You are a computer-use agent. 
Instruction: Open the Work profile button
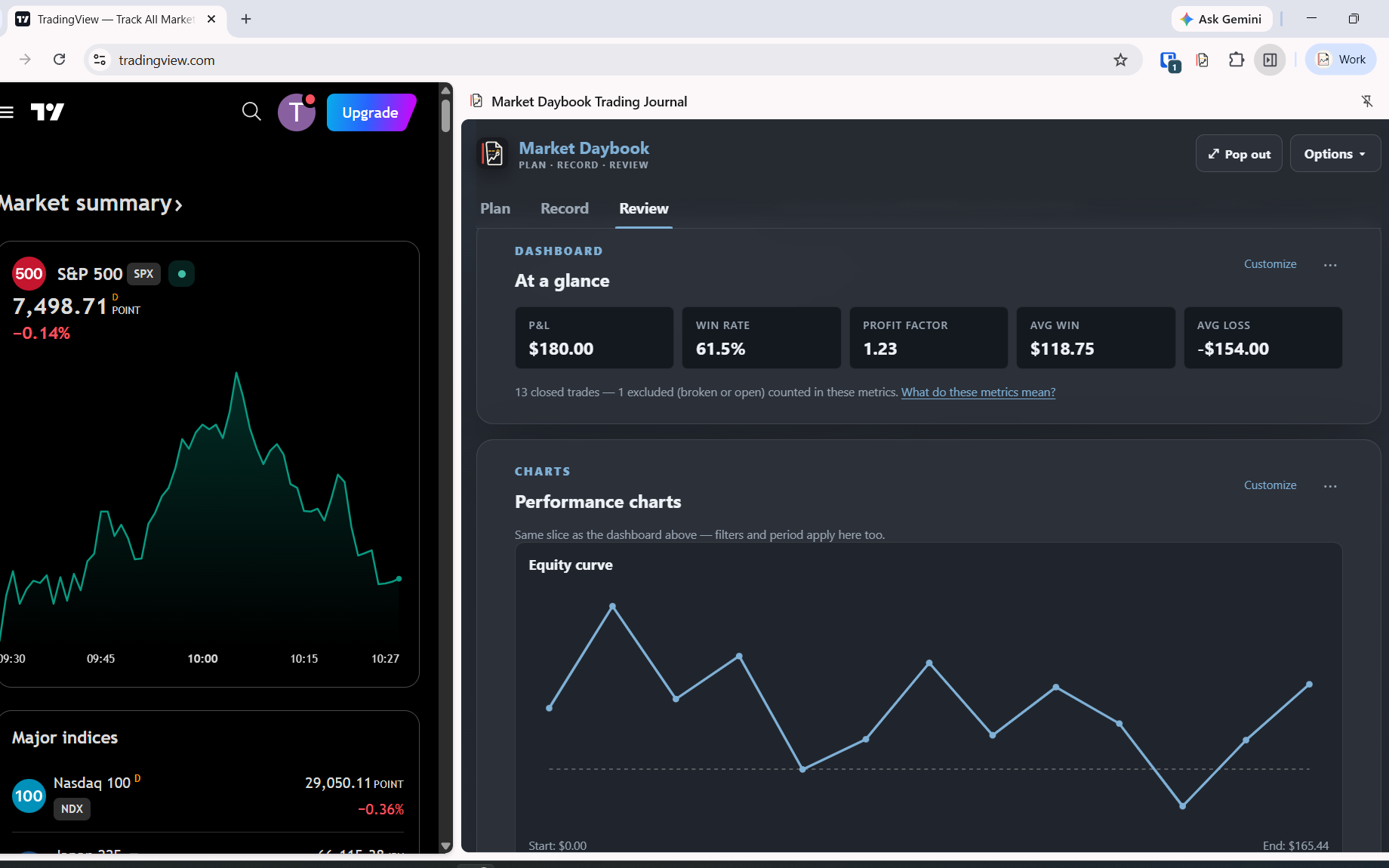point(1341,60)
